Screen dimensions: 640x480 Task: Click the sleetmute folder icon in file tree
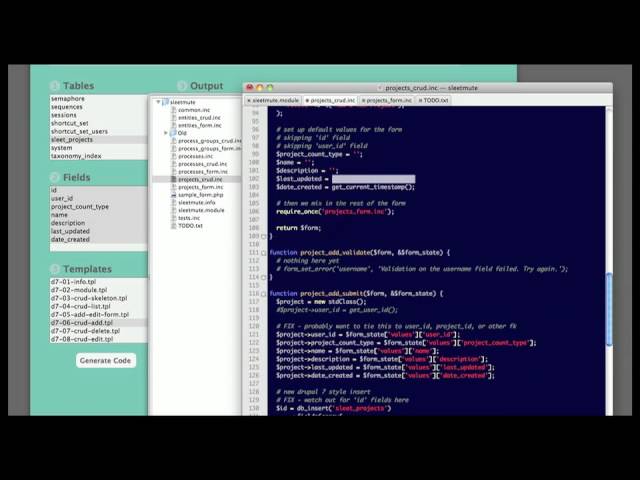164,102
